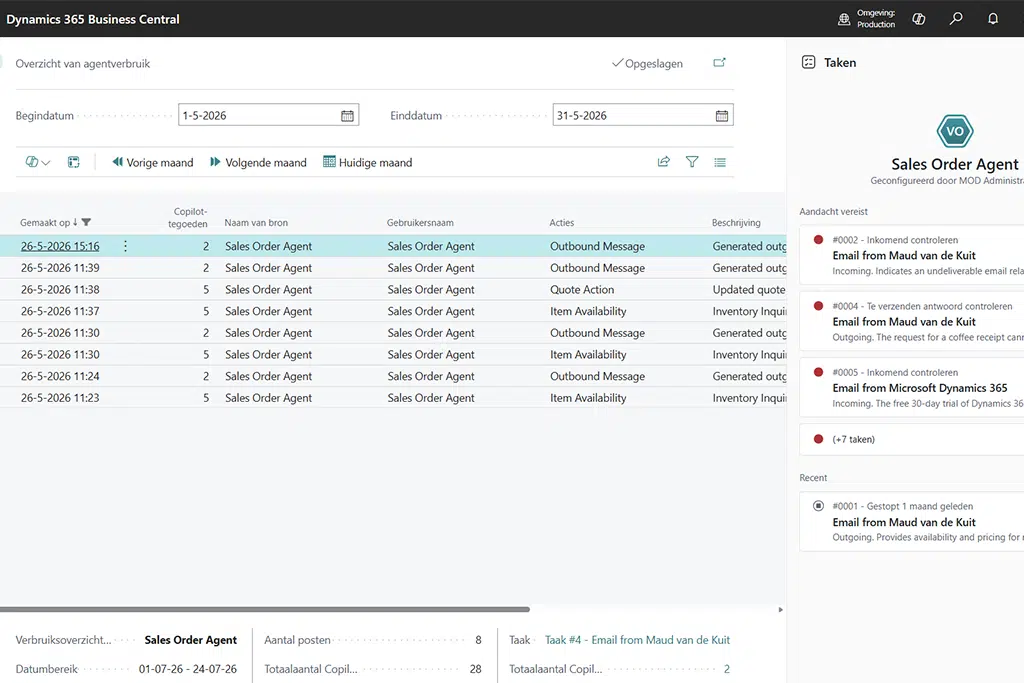Open Begindatum calendar picker
Screen dimensions: 1024x683
[347, 116]
